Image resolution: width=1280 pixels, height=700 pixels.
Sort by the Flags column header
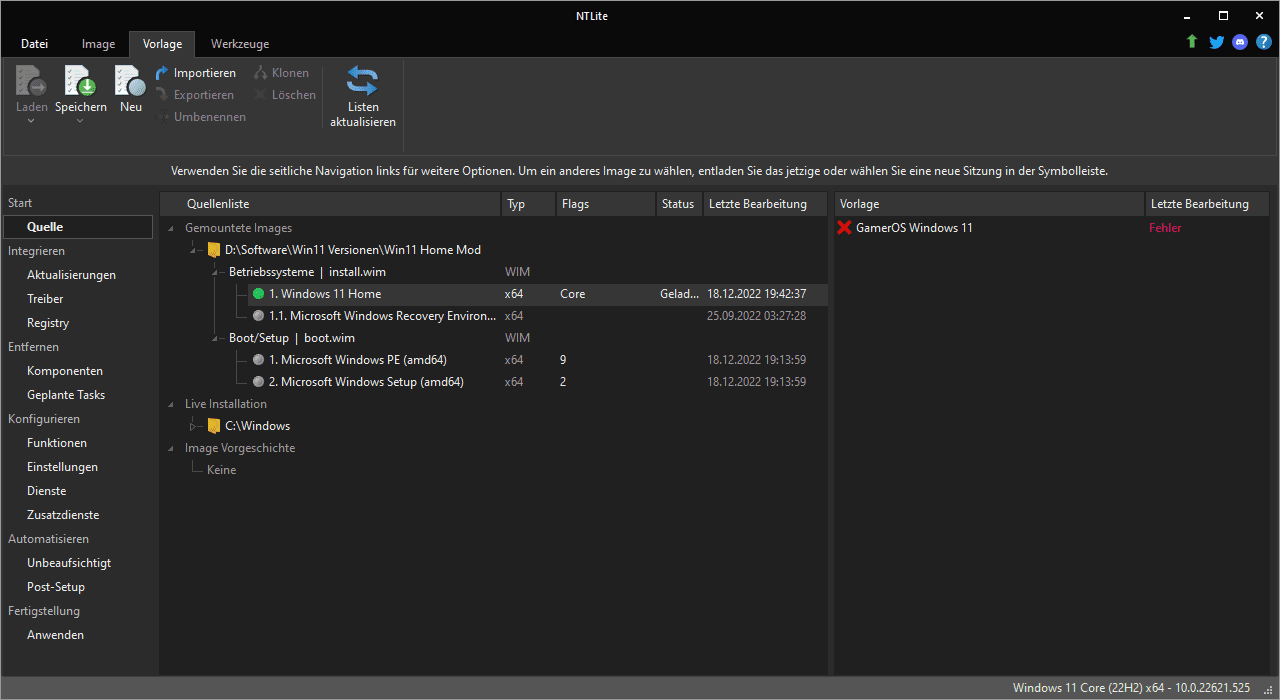point(605,204)
